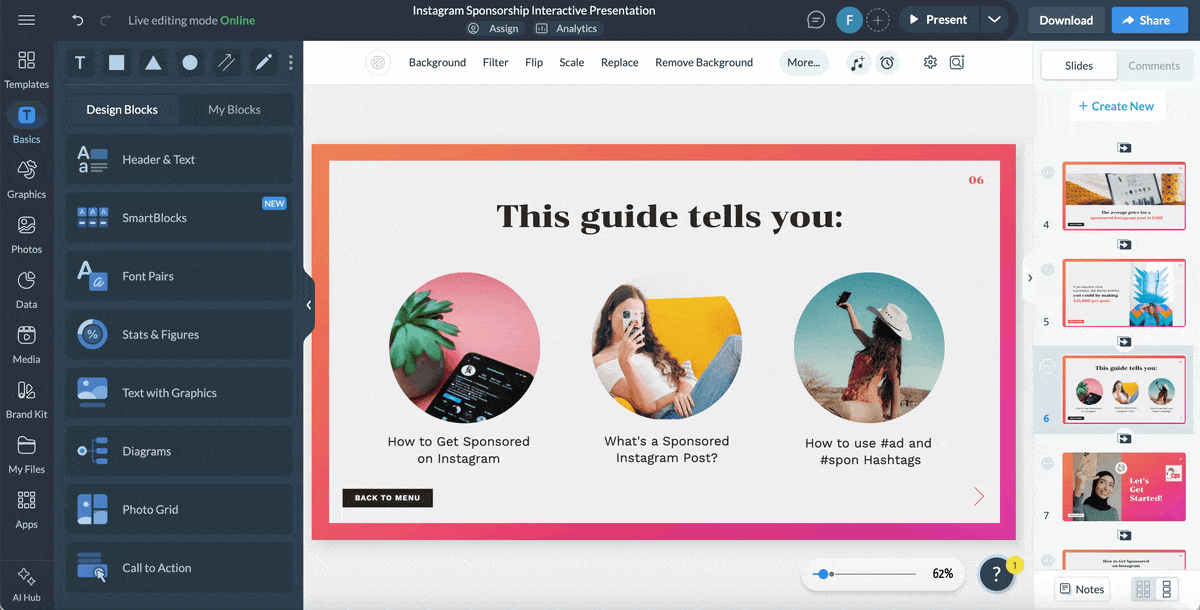
Task: Click the preview magnifier icon
Action: pyautogui.click(x=957, y=62)
